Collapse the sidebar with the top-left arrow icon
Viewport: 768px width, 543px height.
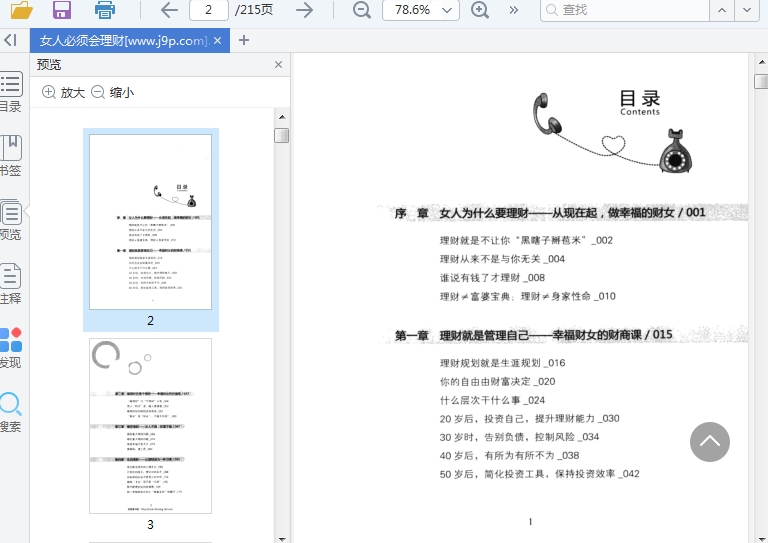pos(10,40)
